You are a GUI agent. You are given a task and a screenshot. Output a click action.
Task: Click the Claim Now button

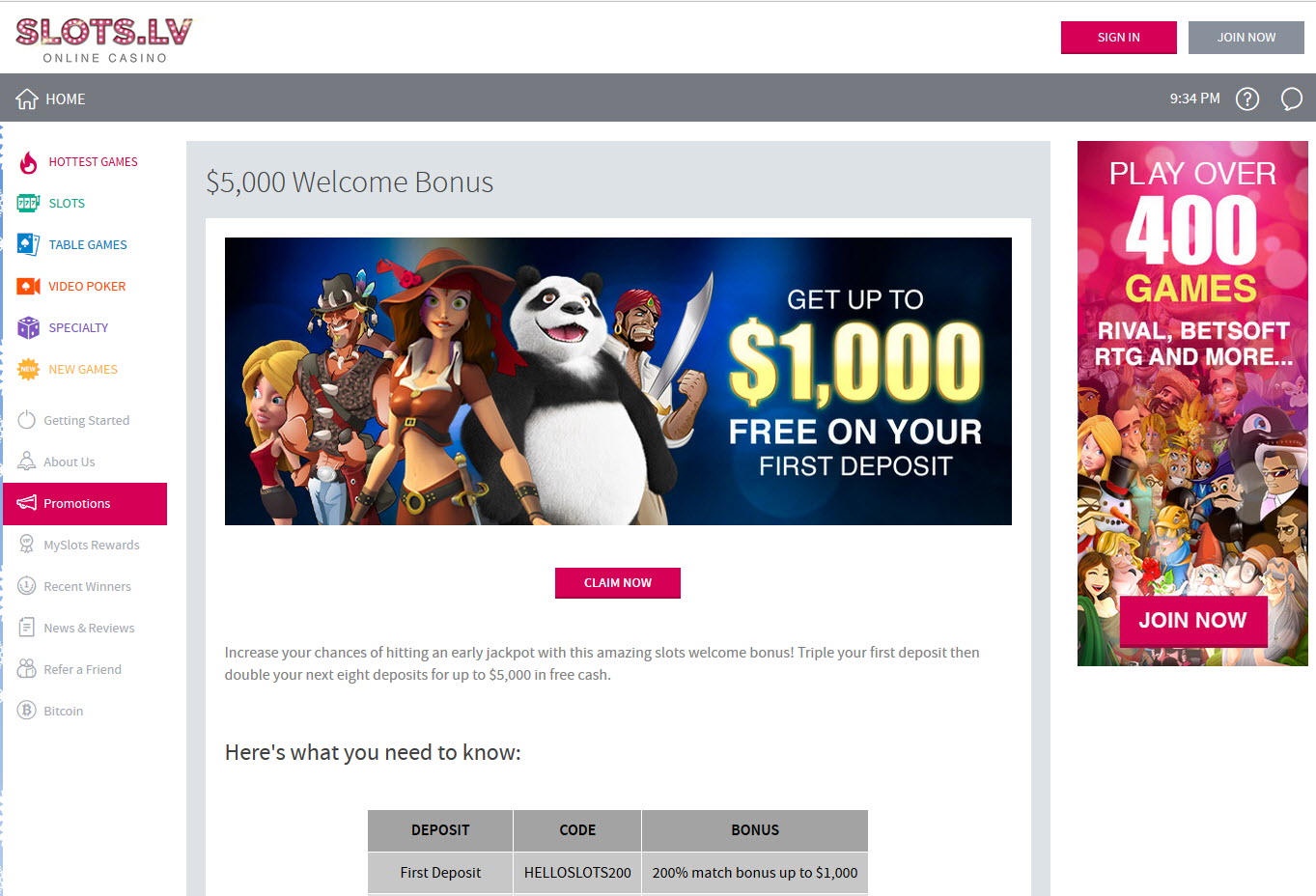(618, 583)
